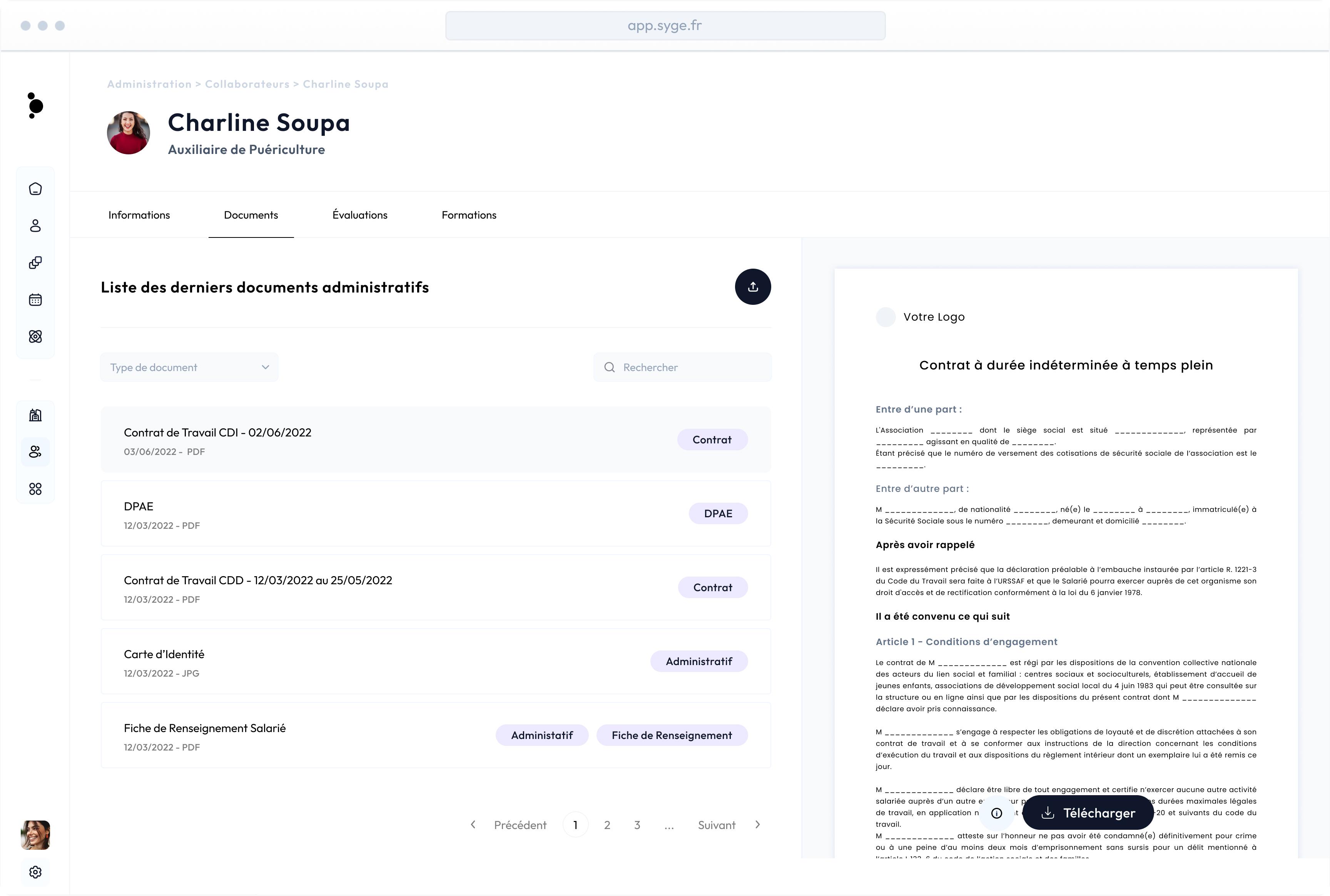The height and width of the screenshot is (896, 1330).
Task: Click the info icon near Télécharger
Action: coord(996,813)
